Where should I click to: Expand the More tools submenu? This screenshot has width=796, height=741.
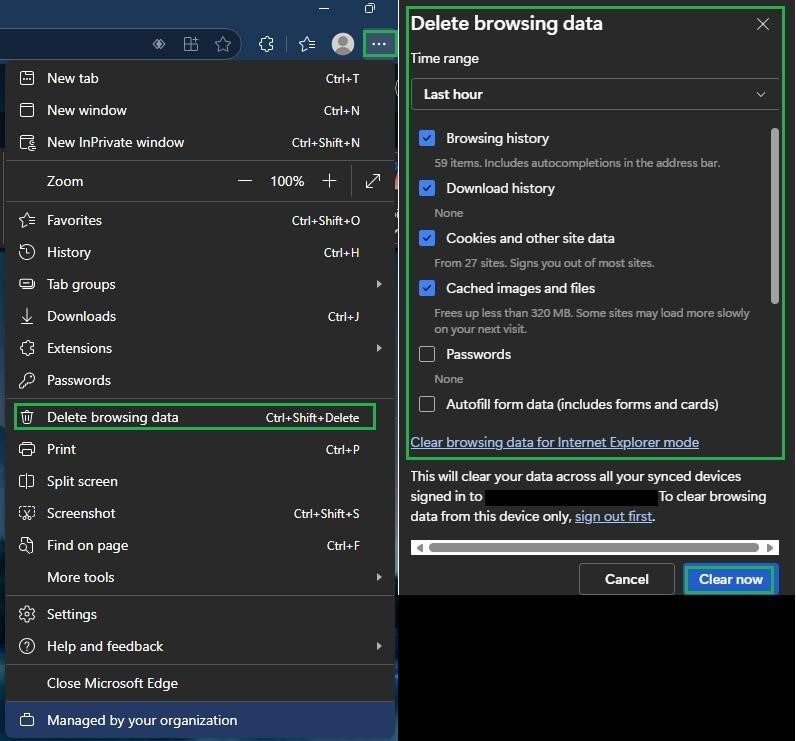click(x=200, y=577)
